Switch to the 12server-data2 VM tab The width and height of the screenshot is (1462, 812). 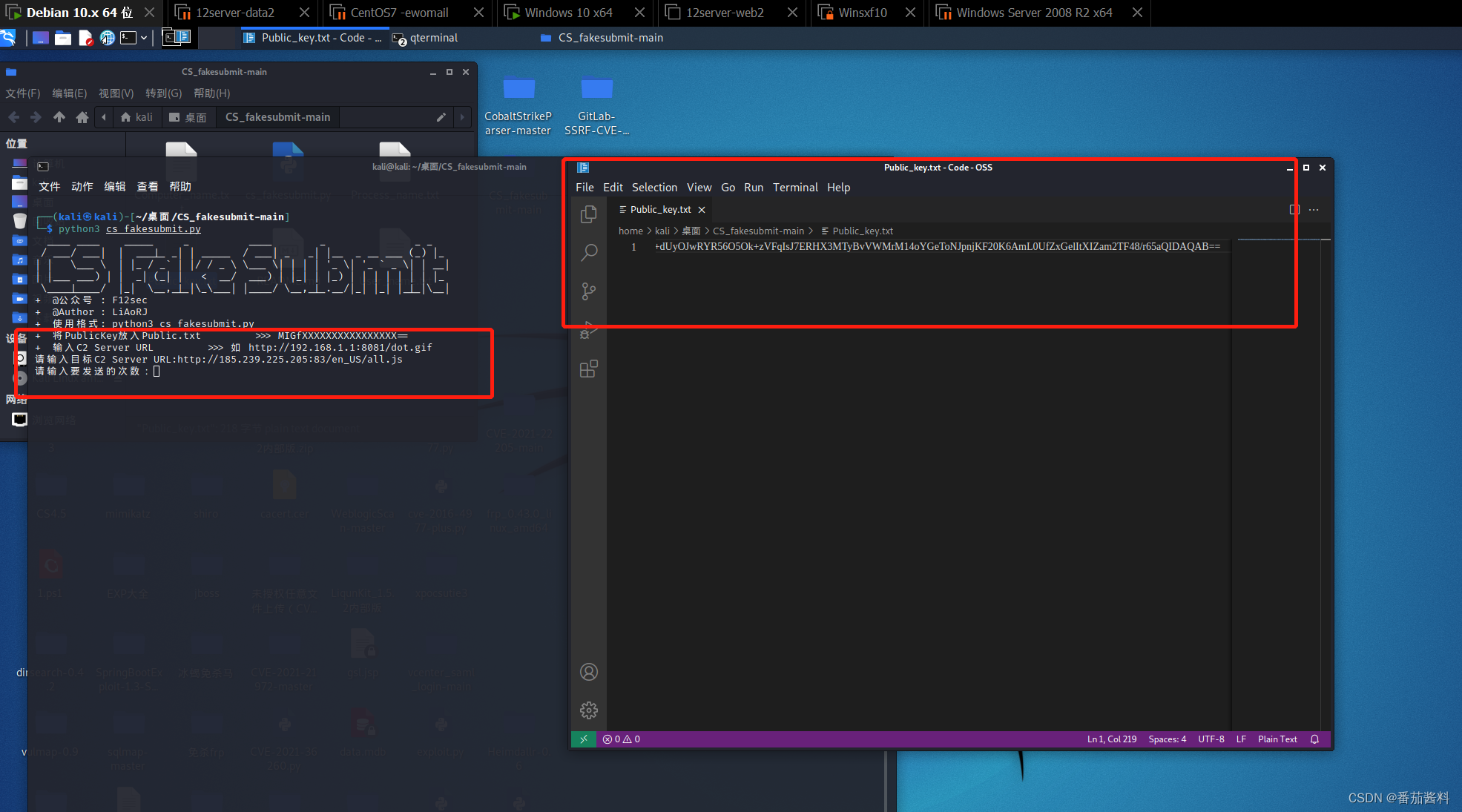click(234, 13)
